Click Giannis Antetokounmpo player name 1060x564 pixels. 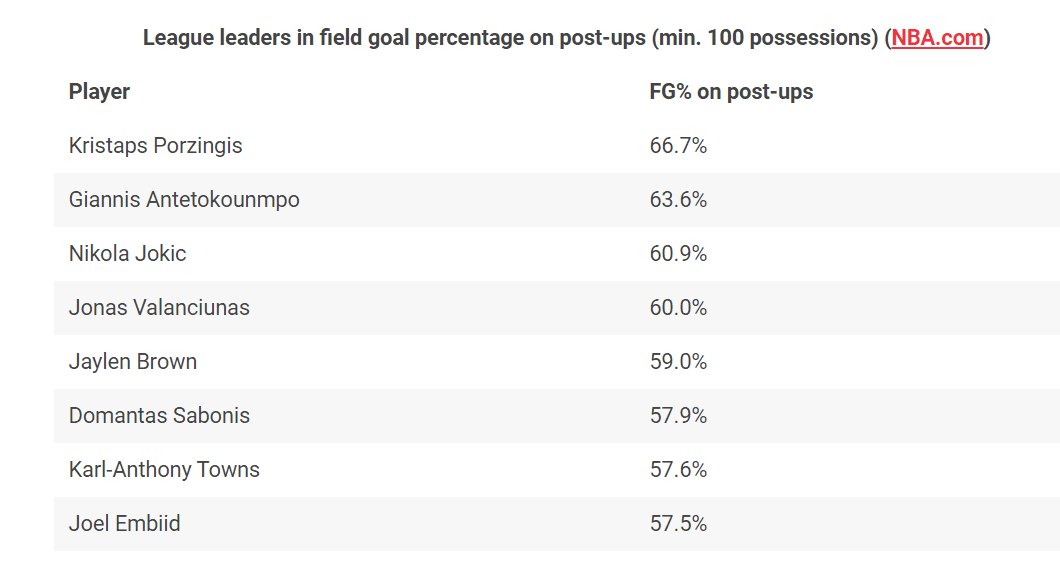pos(184,200)
